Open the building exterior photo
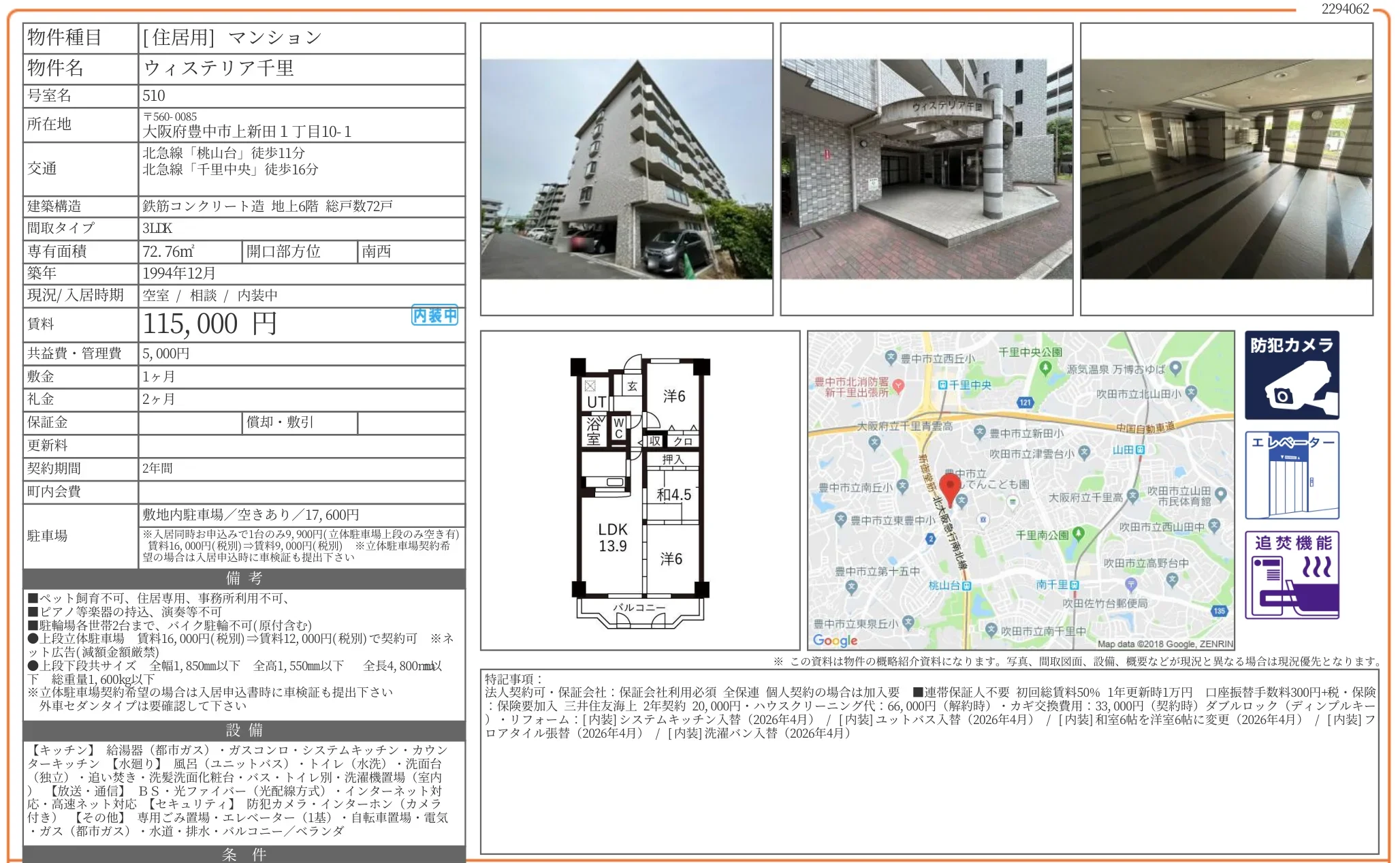 626,169
